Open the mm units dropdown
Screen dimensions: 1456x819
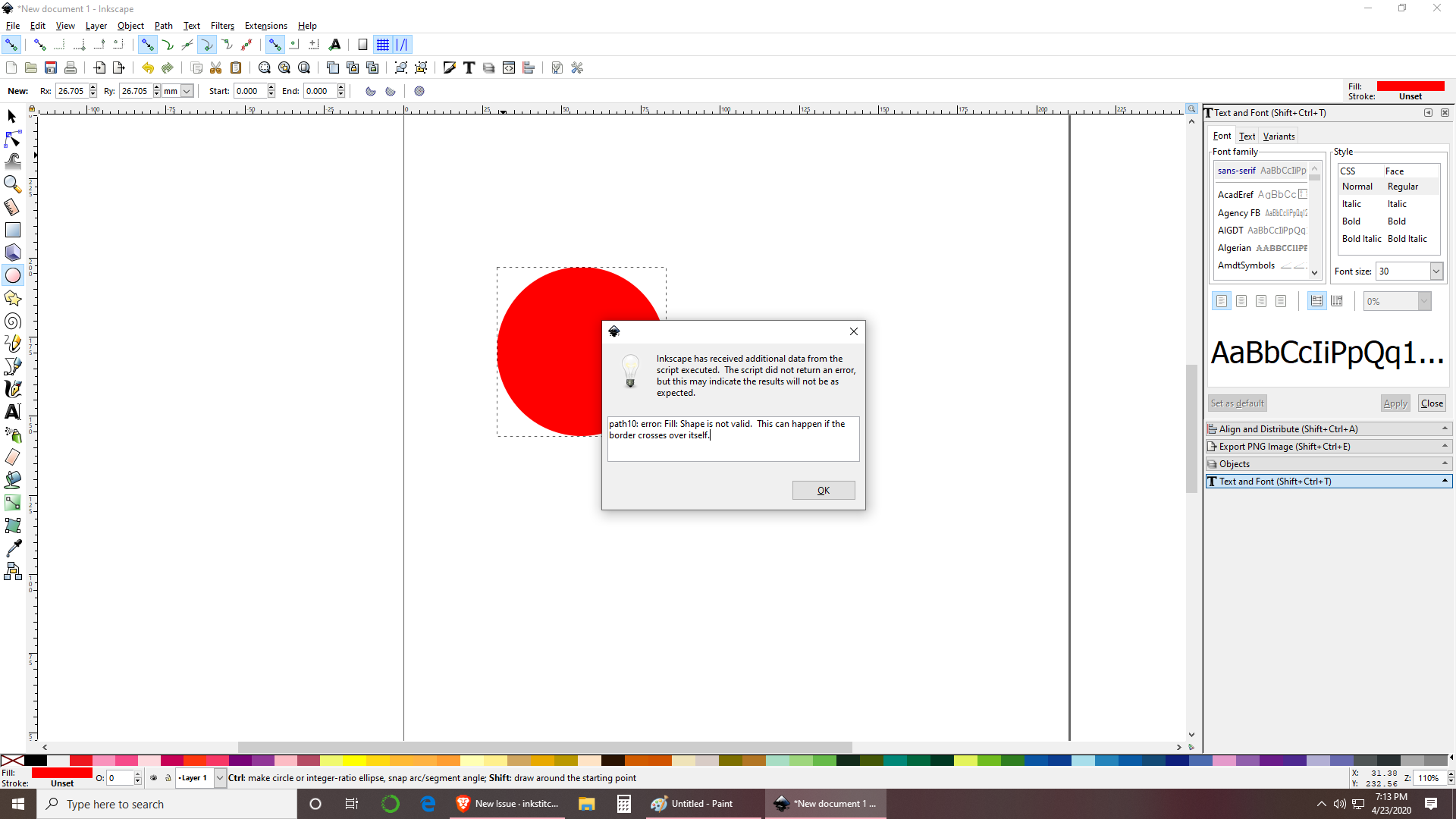[187, 91]
